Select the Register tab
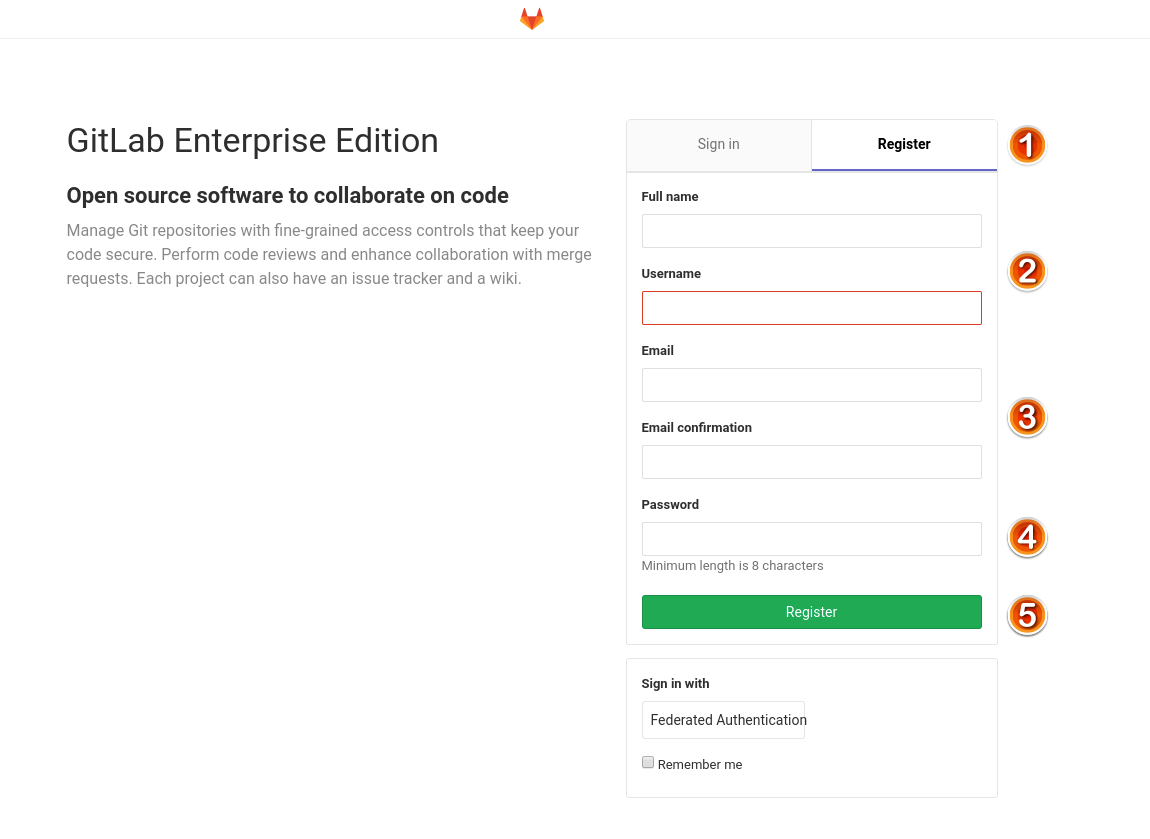 pos(904,144)
